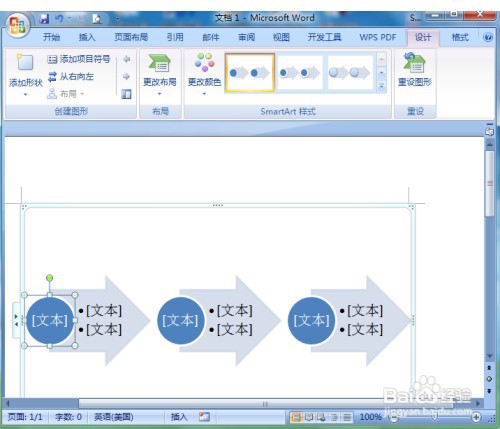
Task: Open the 布局 dropdown in 创建图形
Action: point(66,94)
